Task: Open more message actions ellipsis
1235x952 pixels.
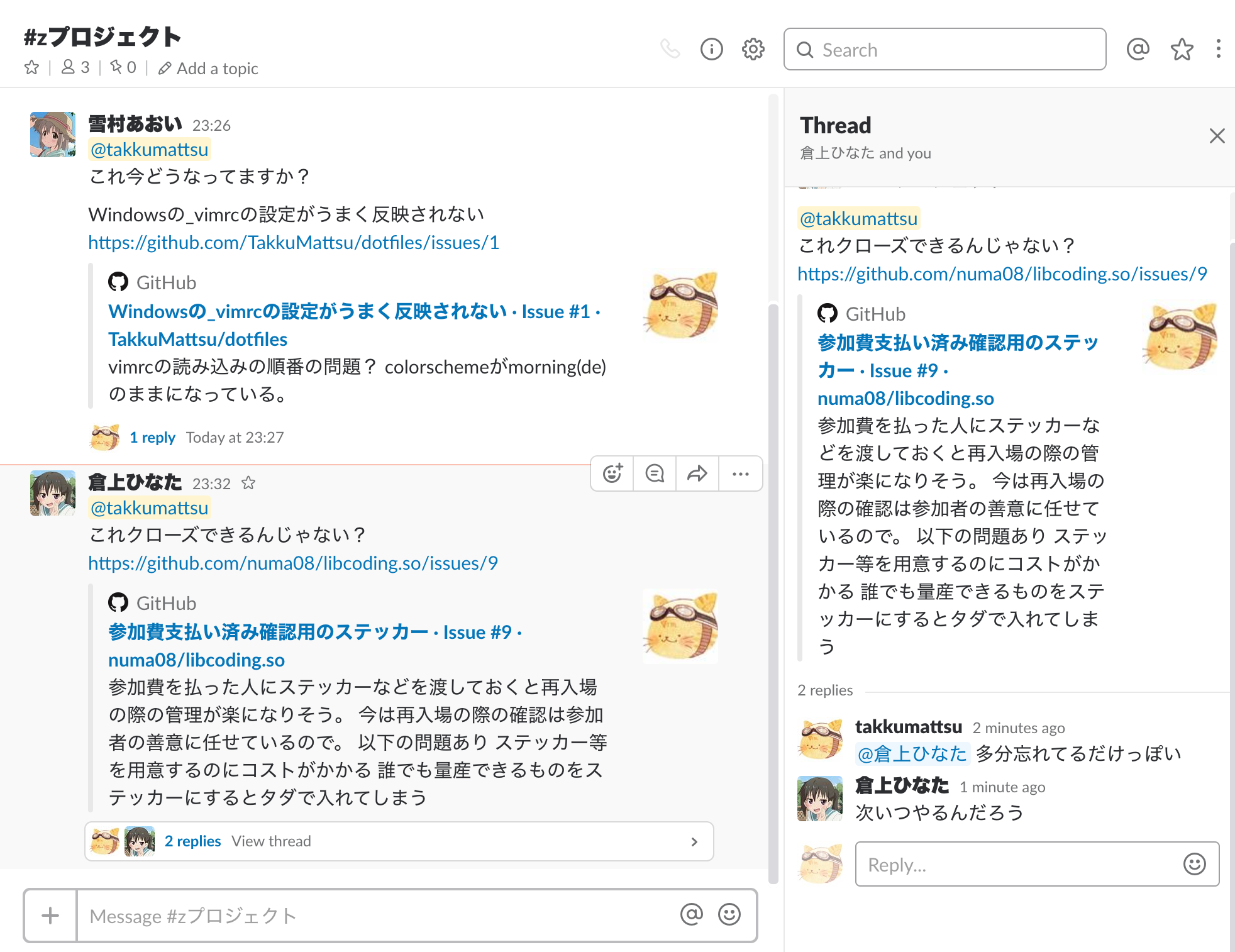Action: tap(740, 473)
